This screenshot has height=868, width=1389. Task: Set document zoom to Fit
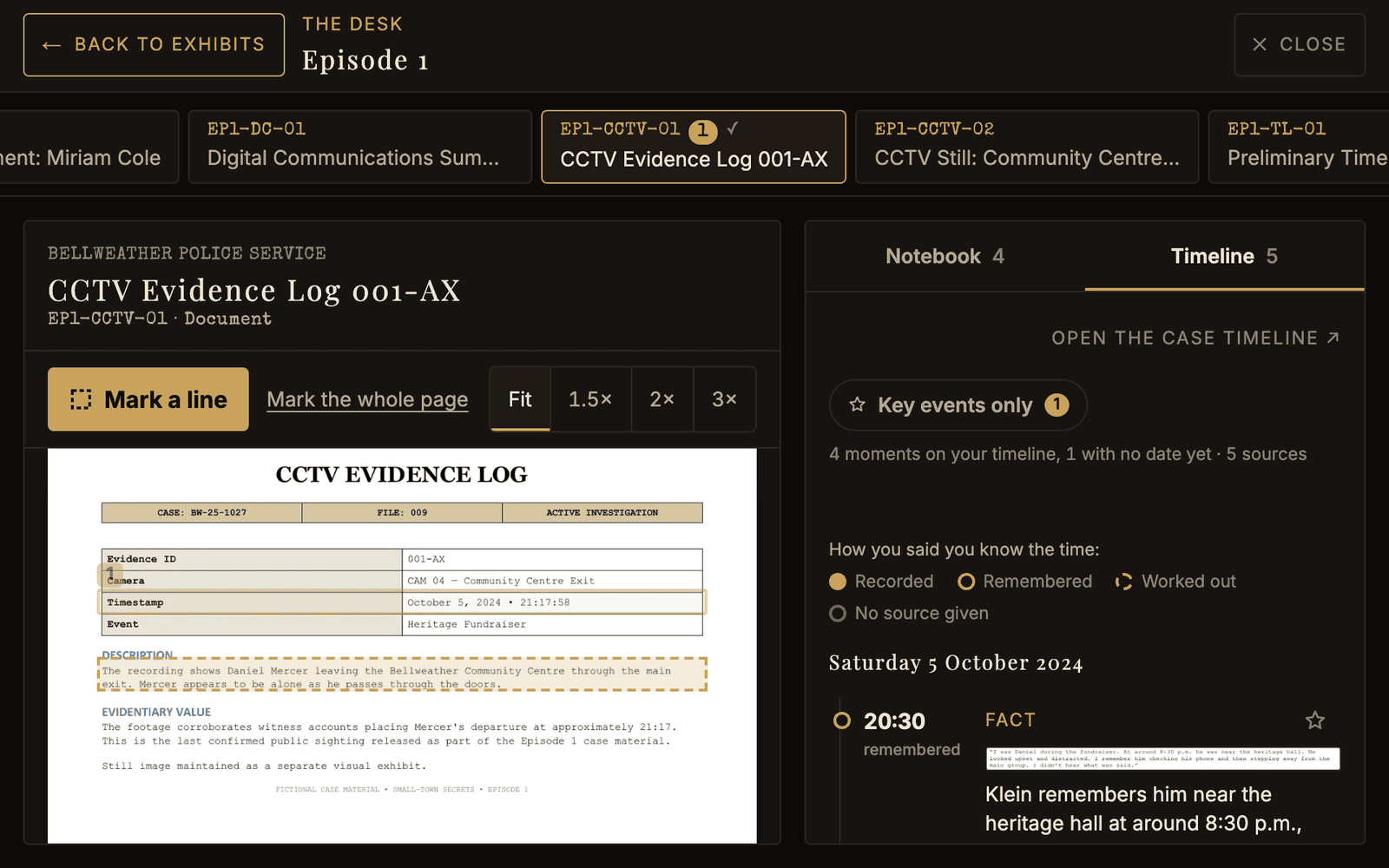pos(520,399)
